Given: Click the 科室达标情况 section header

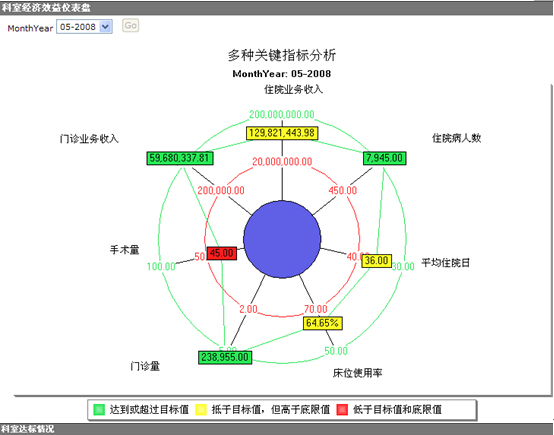Looking at the screenshot, I should point(277,429).
